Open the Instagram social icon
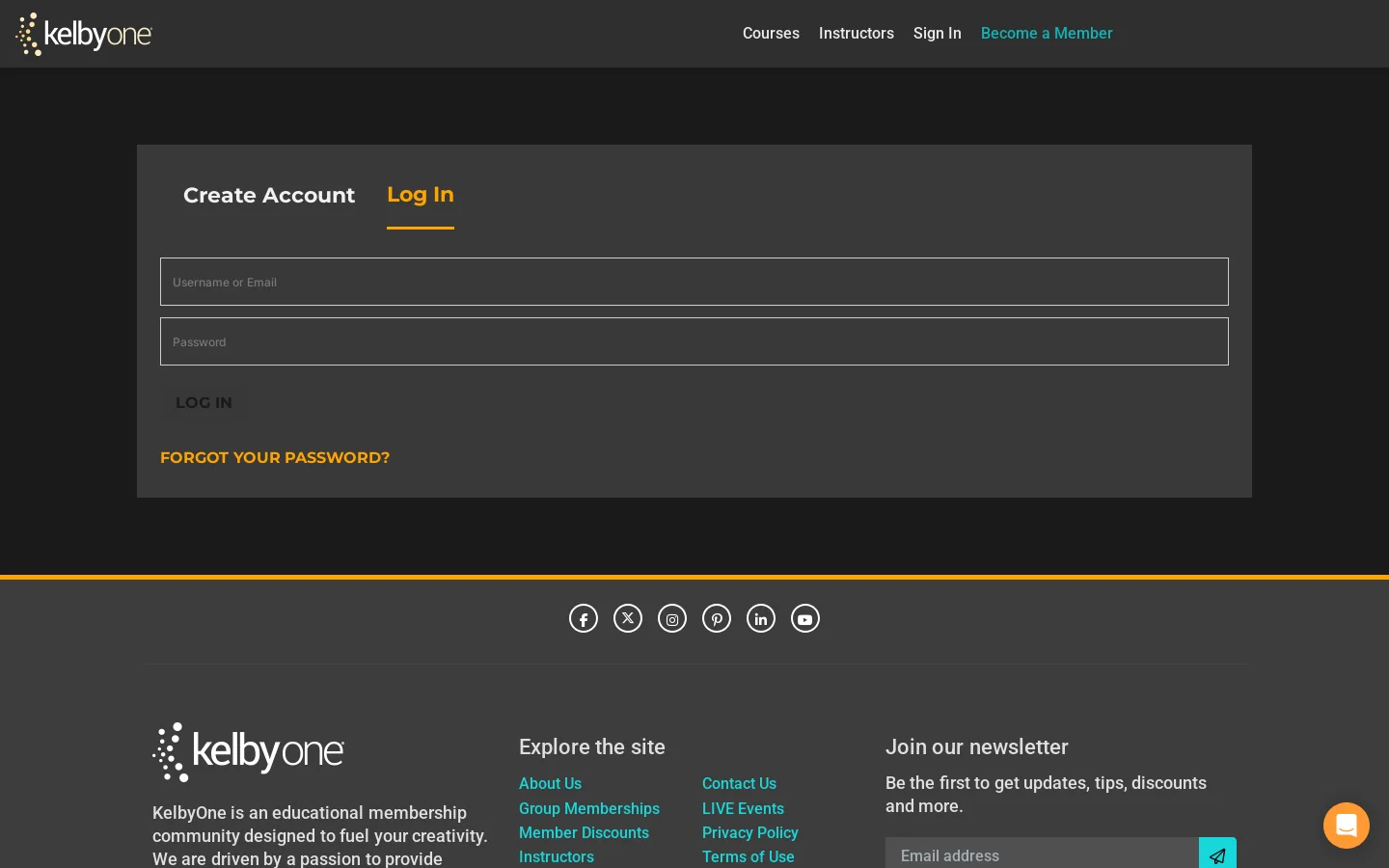The height and width of the screenshot is (868, 1389). [672, 618]
